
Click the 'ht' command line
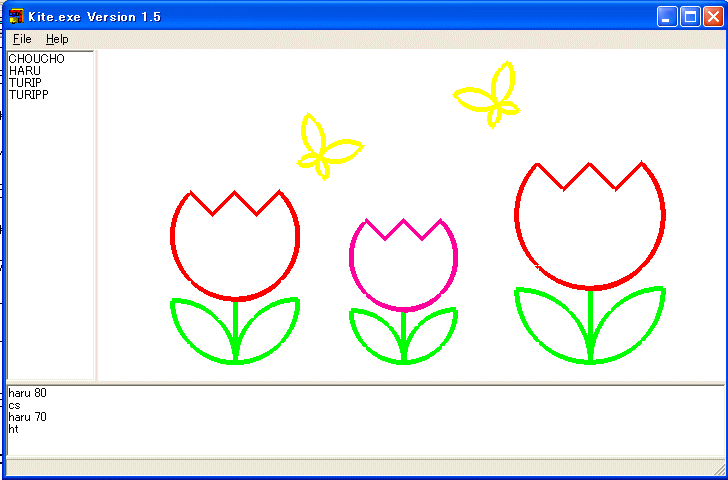(x=13, y=429)
